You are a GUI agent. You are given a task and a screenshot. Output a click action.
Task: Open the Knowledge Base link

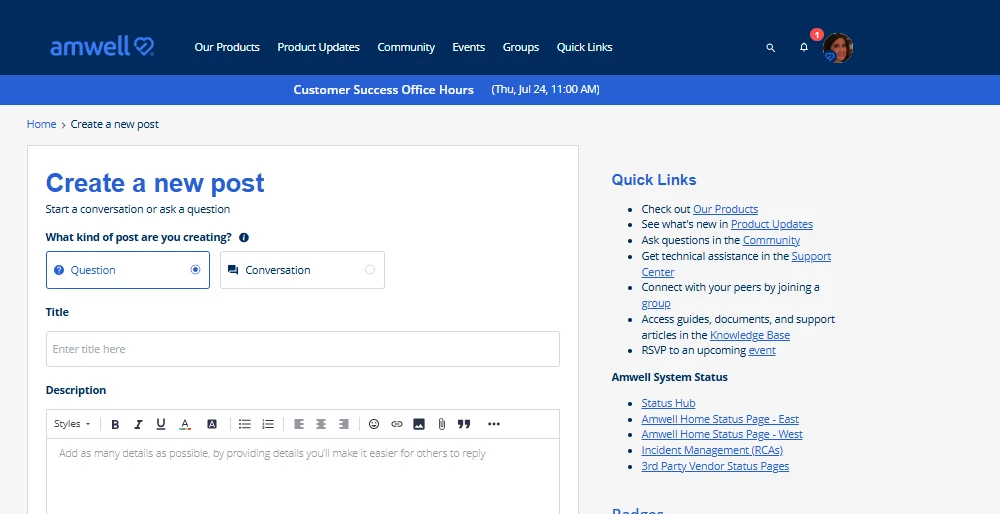750,335
